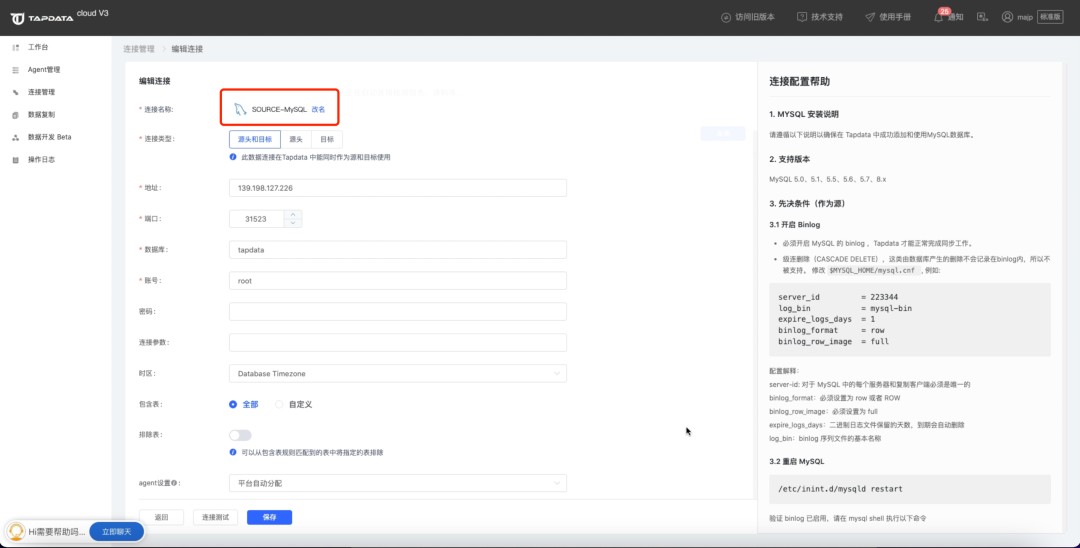Image resolution: width=1080 pixels, height=548 pixels.
Task: Open 技术支持 in the header
Action: (820, 17)
